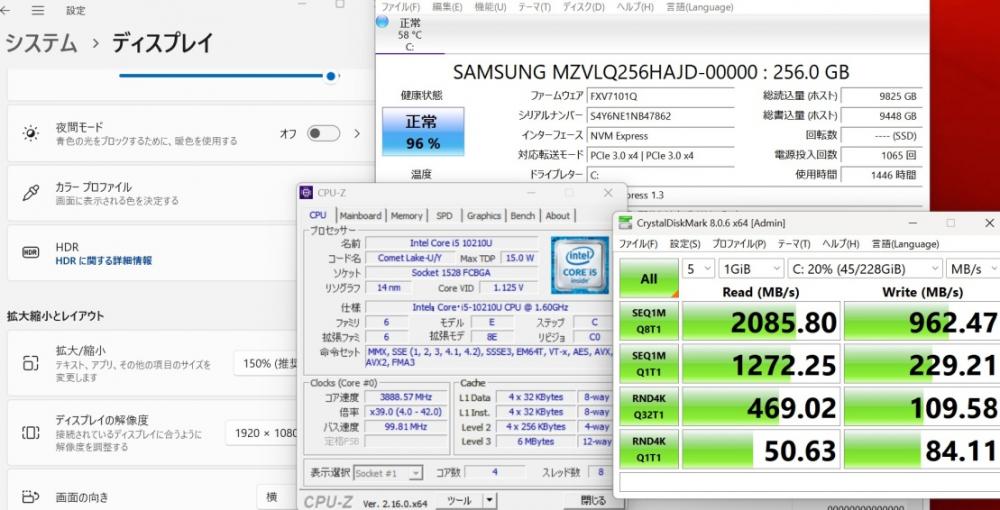
Task: Click the Intel Core i5 logo
Action: 580,265
